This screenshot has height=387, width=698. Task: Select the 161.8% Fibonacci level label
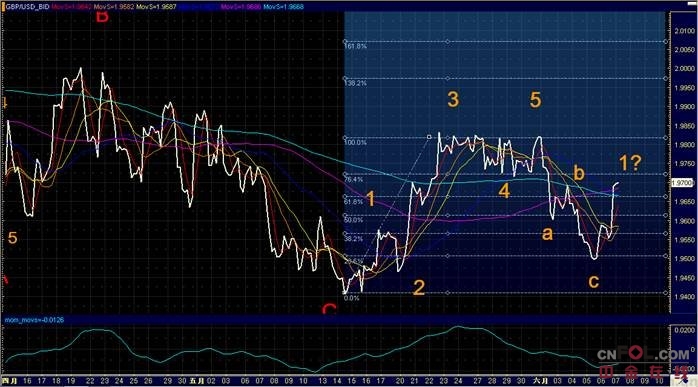355,46
